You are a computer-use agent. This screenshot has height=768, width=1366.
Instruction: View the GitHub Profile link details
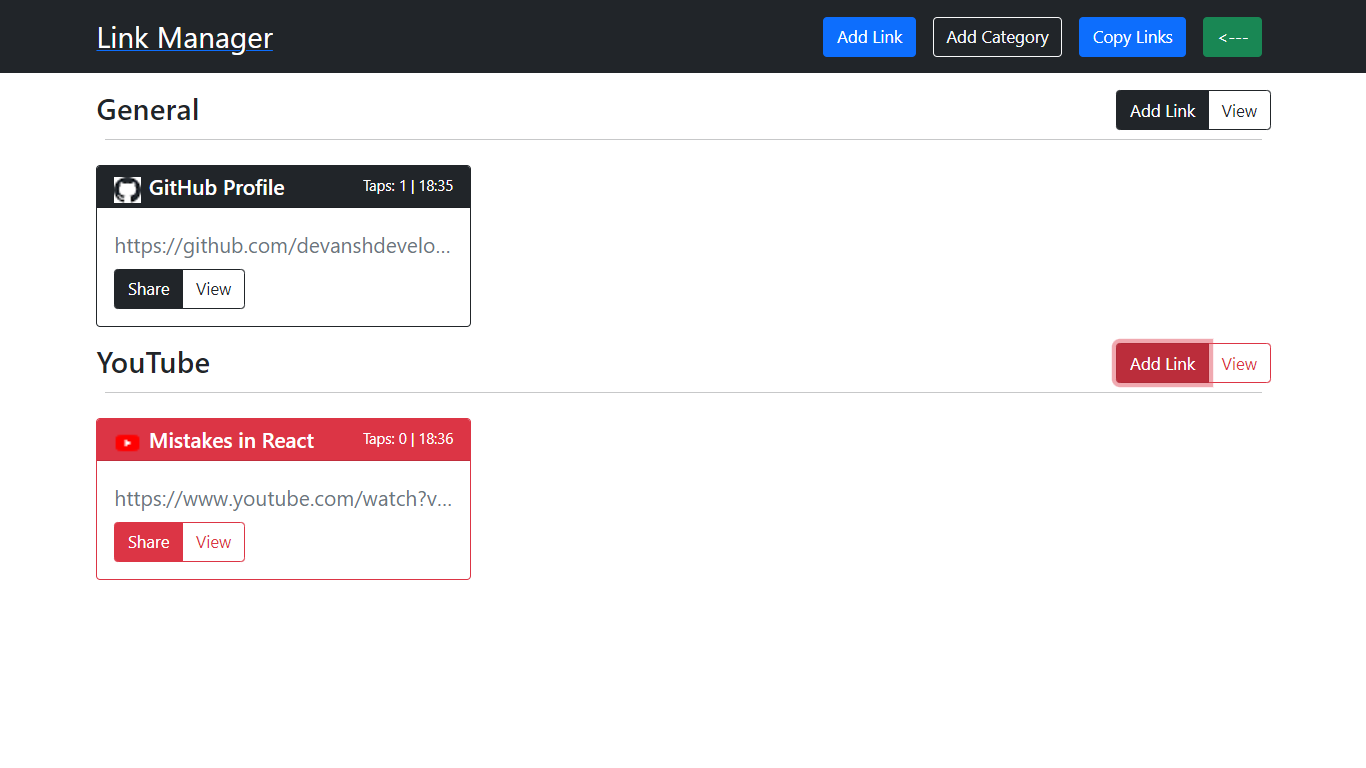[213, 289]
